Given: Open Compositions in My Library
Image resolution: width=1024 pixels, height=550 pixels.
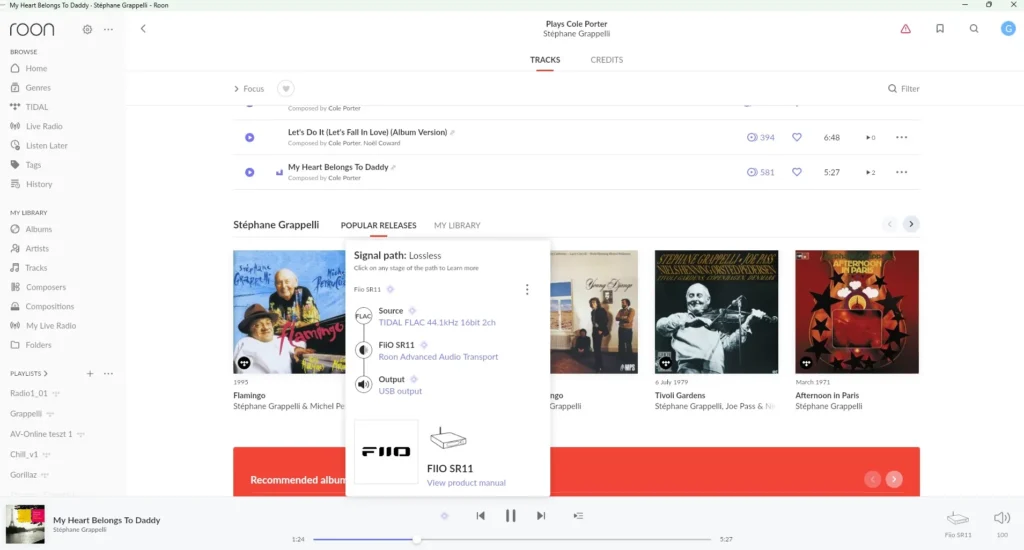Looking at the screenshot, I should [42, 306].
